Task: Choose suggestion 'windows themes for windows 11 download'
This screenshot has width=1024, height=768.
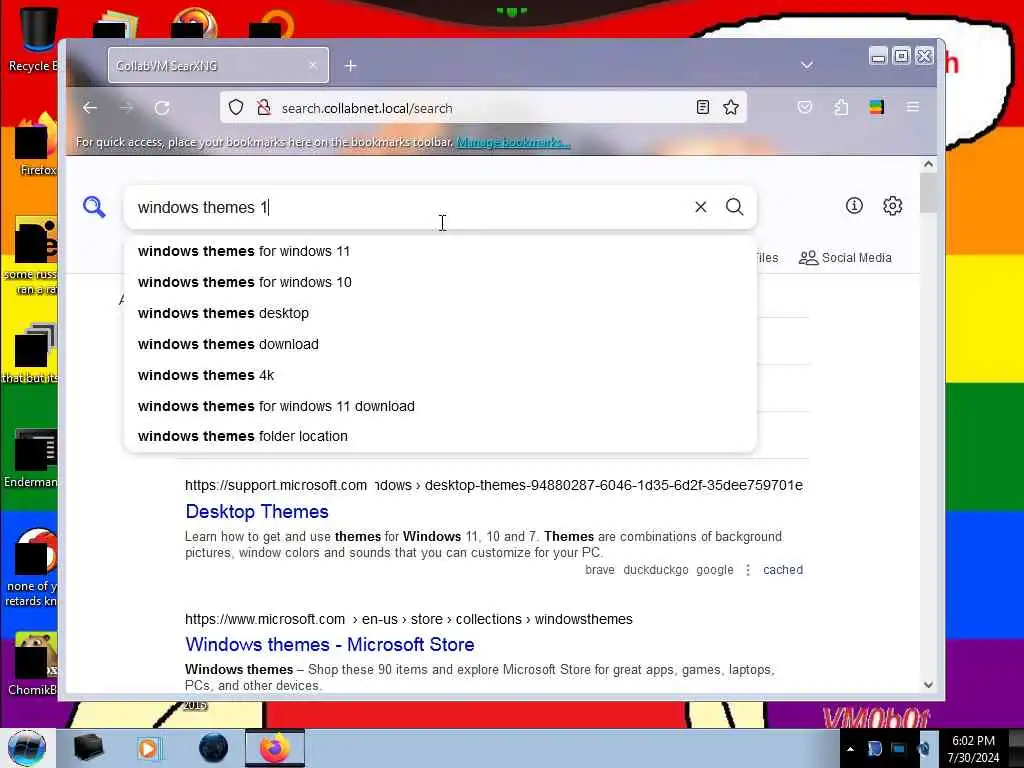Action: point(440,406)
